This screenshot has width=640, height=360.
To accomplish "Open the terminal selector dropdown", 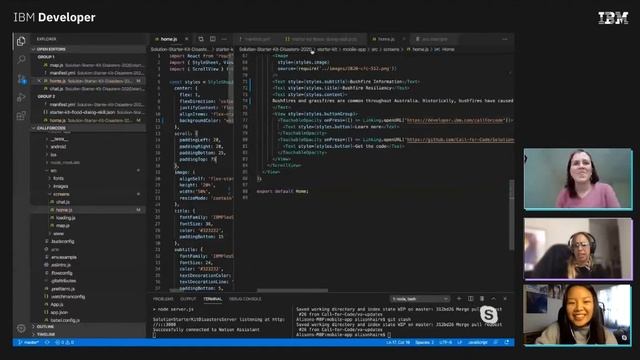I will pyautogui.click(x=419, y=299).
